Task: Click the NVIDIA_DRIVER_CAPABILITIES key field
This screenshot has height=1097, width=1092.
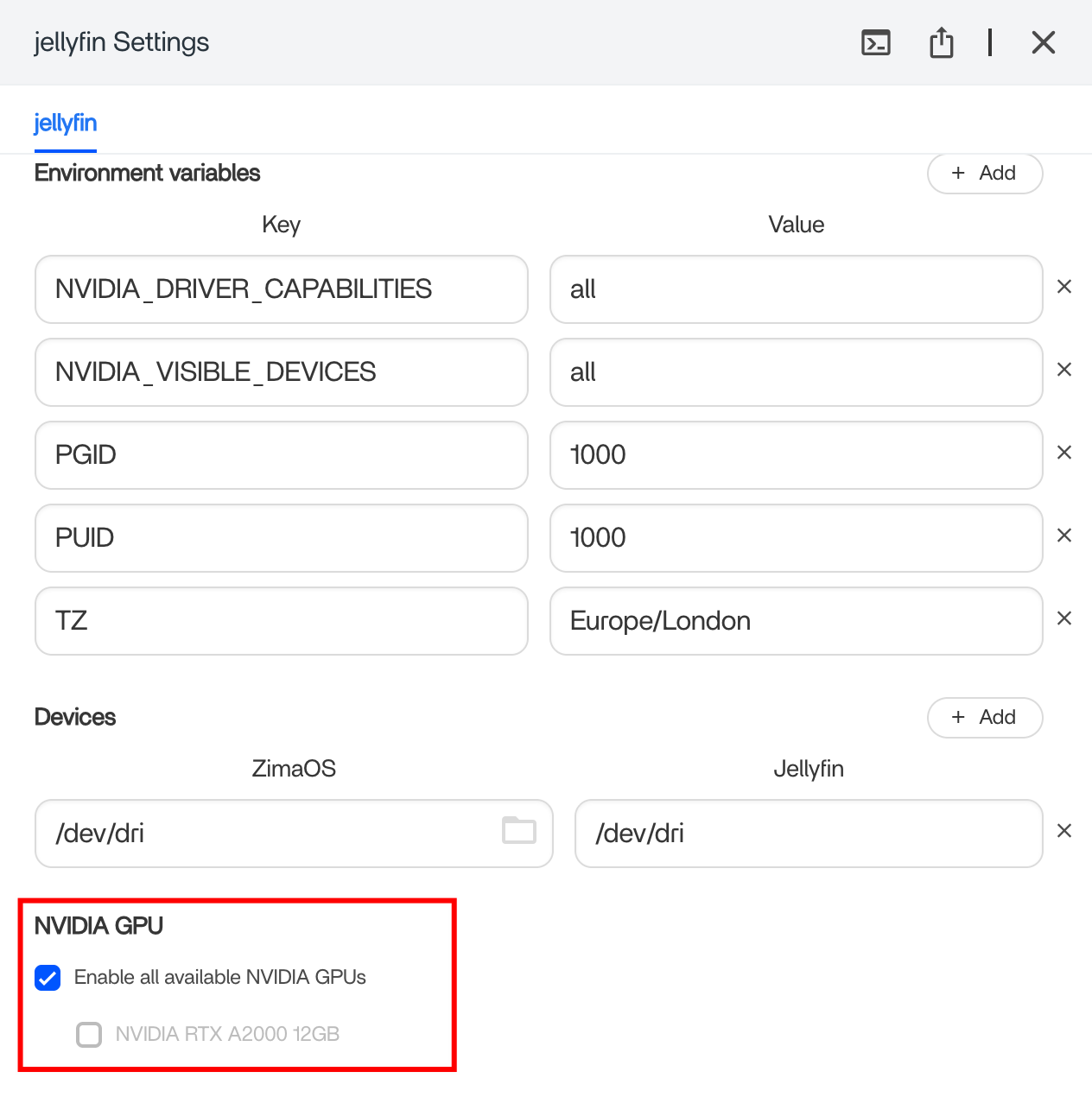Action: pyautogui.click(x=281, y=289)
